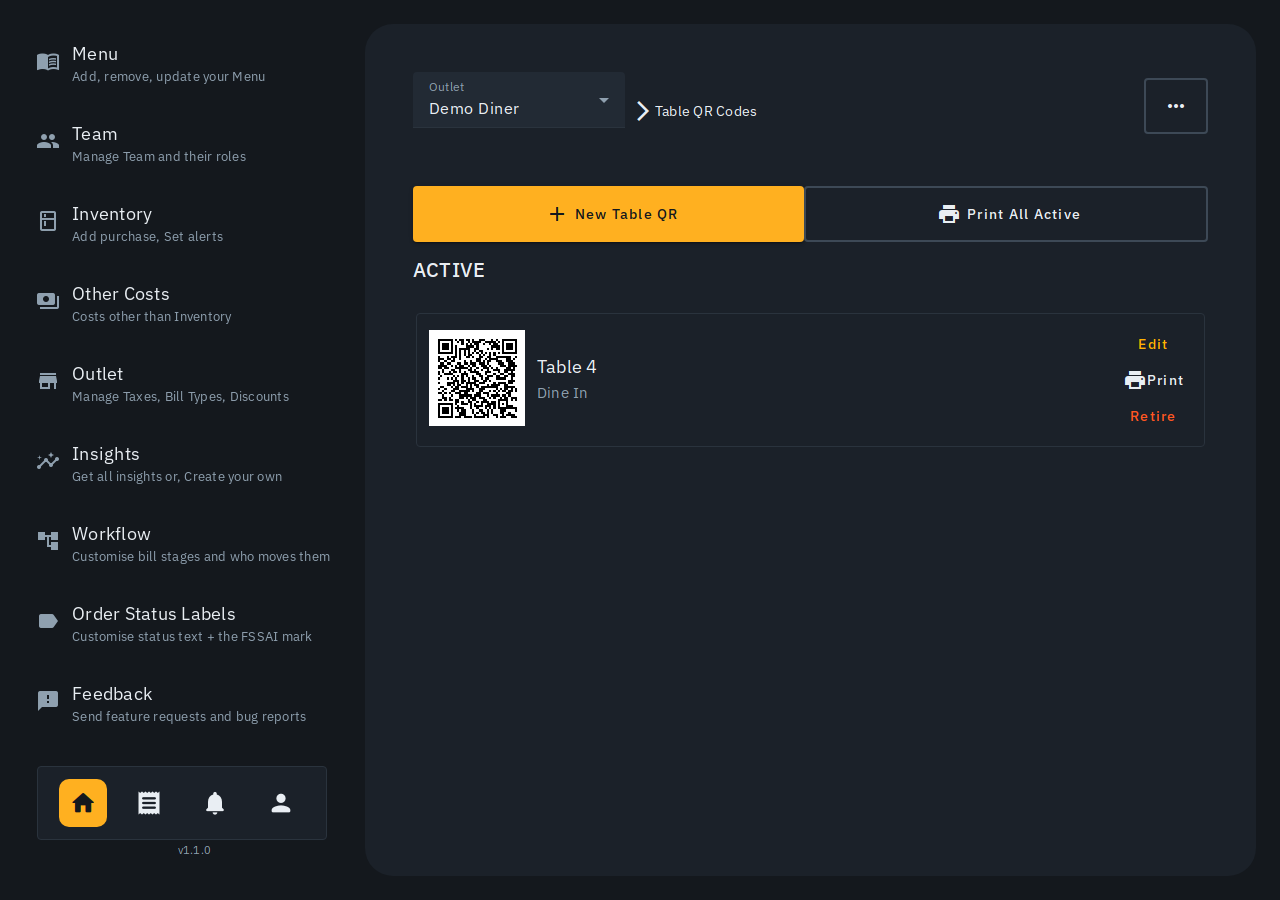Image resolution: width=1280 pixels, height=900 pixels.
Task: Click the Table 4 QR code image
Action: click(477, 378)
